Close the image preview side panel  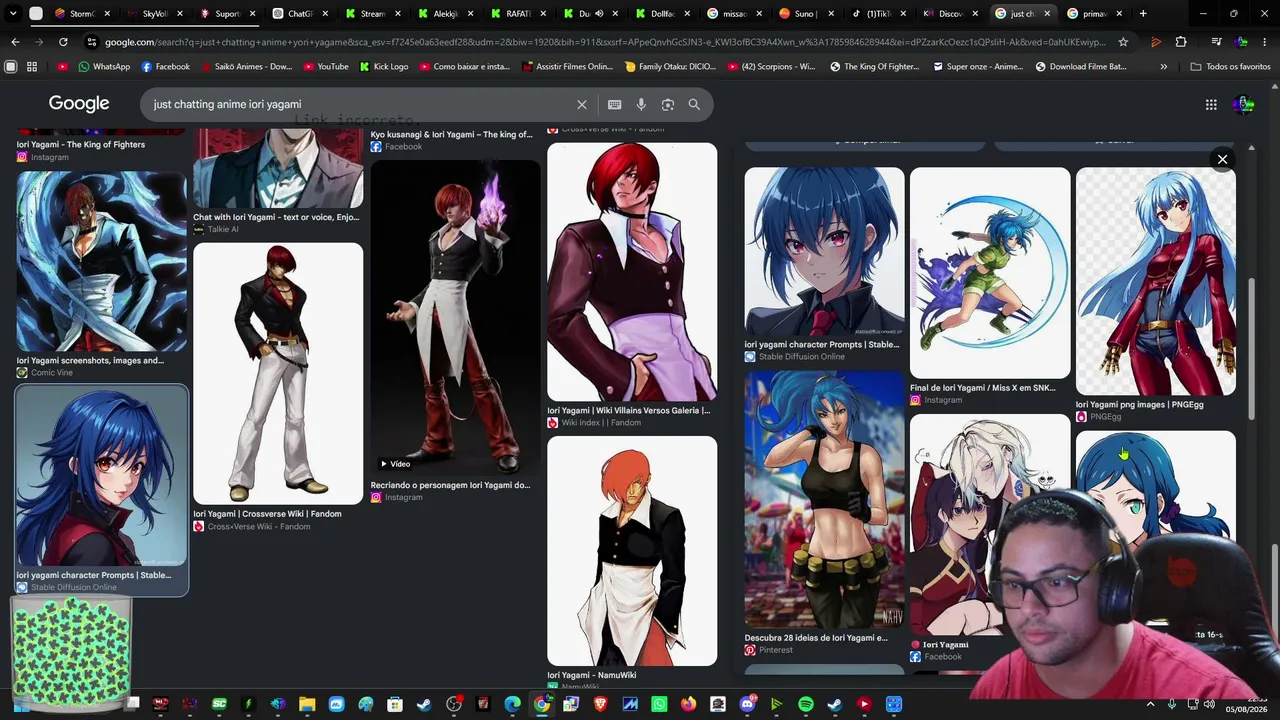click(x=1222, y=159)
